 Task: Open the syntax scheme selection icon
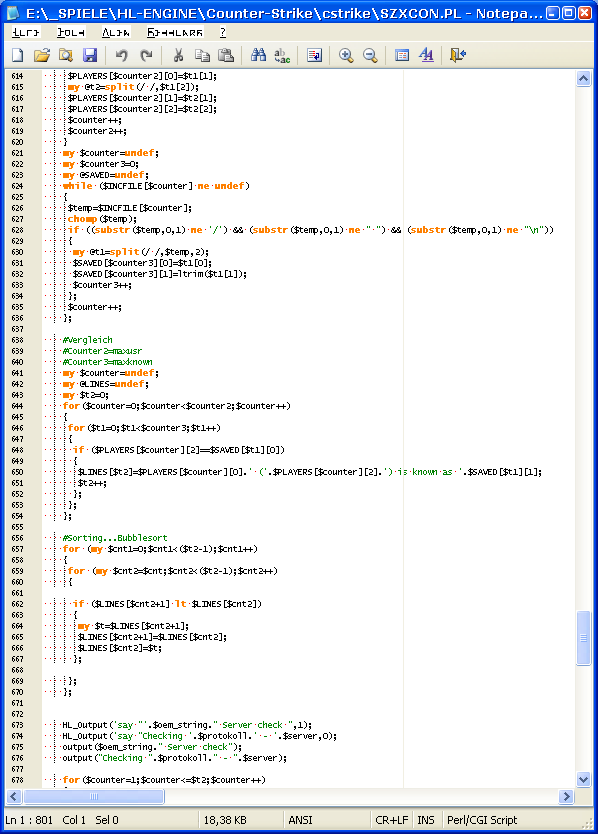402,55
